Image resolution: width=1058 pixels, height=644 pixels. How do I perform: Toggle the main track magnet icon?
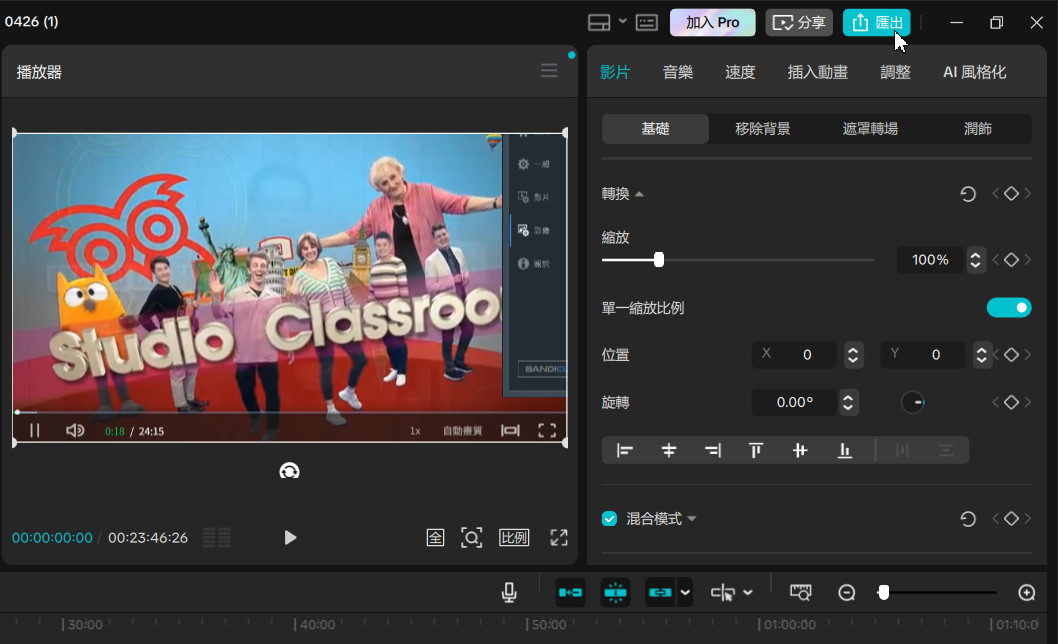coord(570,593)
